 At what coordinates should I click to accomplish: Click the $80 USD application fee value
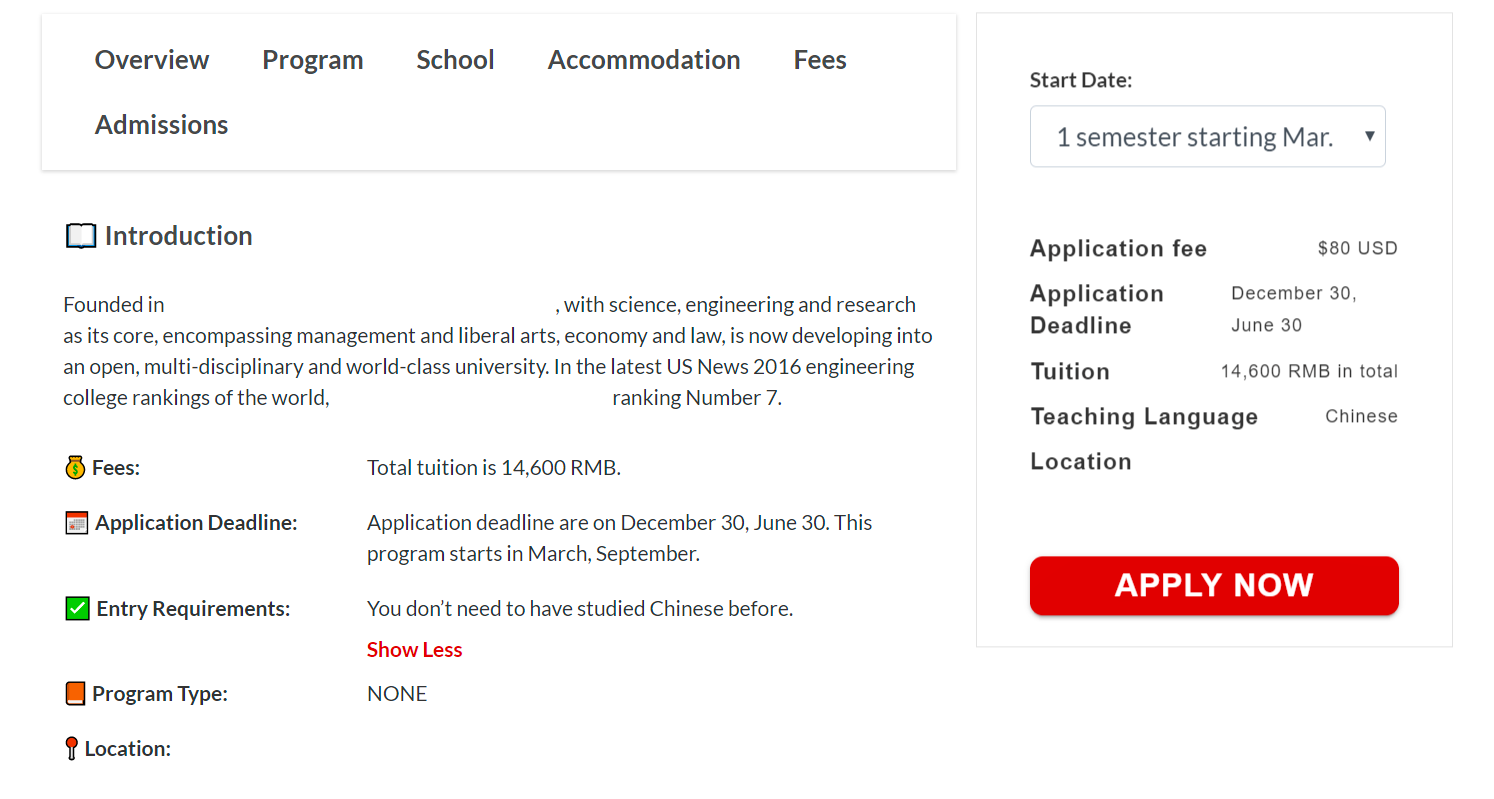click(1357, 249)
